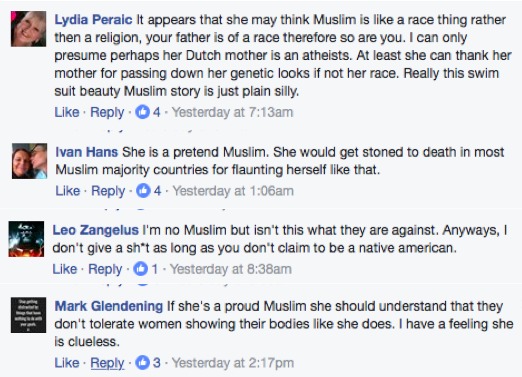Reply to Ivan Hans's comment
The image size is (522, 377).
tap(108, 191)
